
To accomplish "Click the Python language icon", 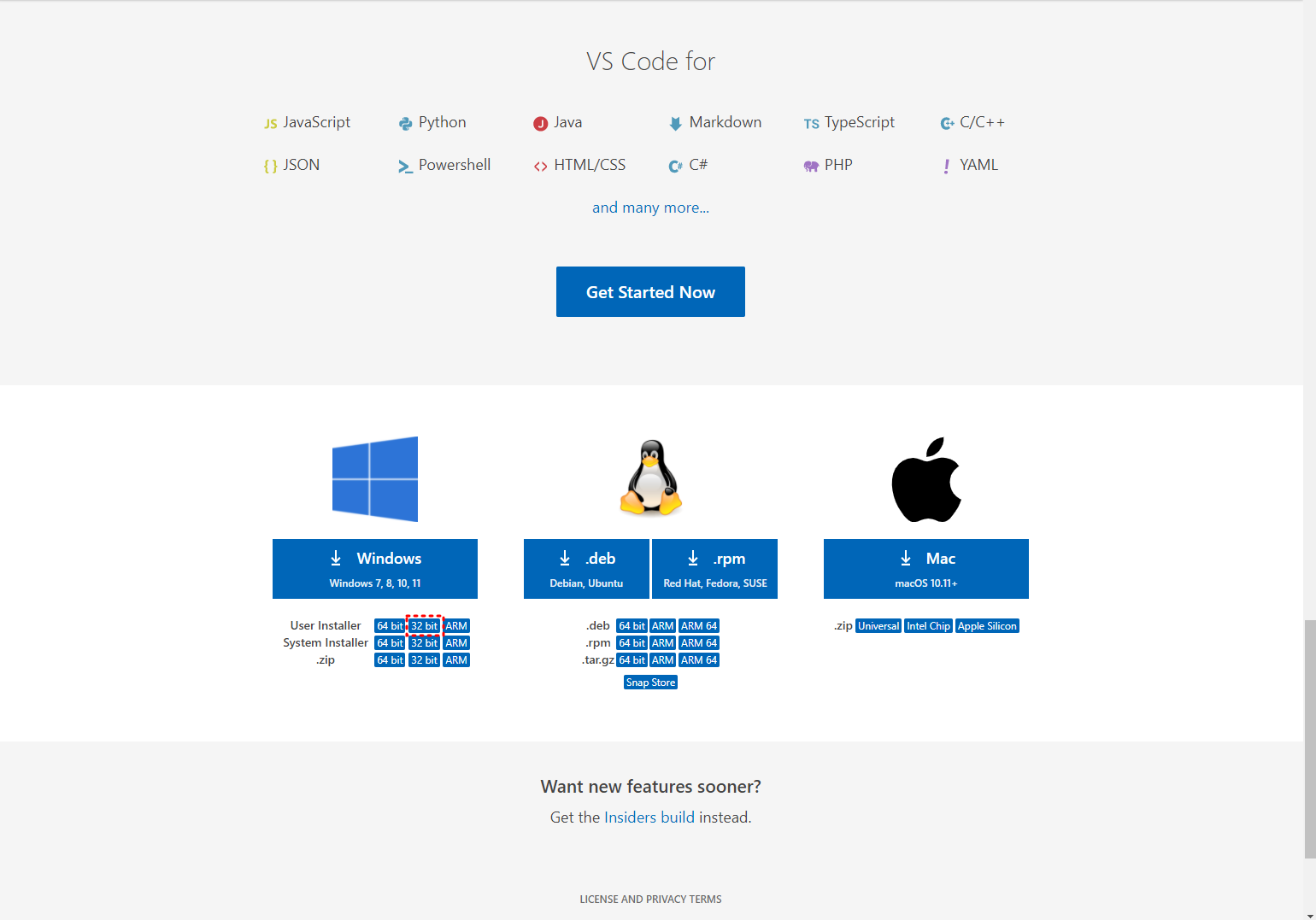I will [x=405, y=124].
